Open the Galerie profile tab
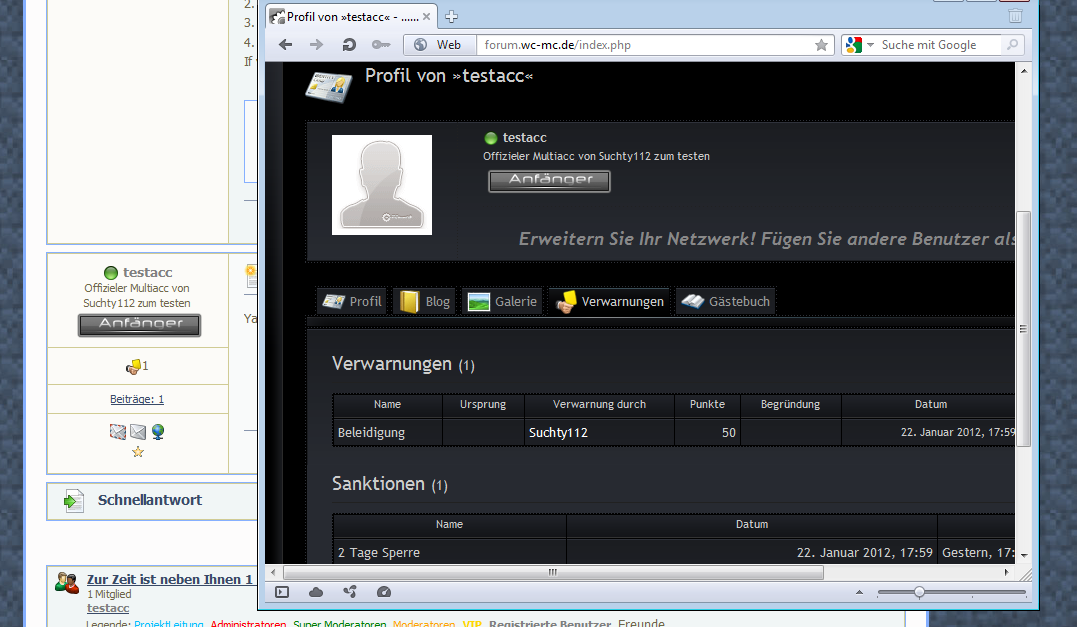 (503, 301)
